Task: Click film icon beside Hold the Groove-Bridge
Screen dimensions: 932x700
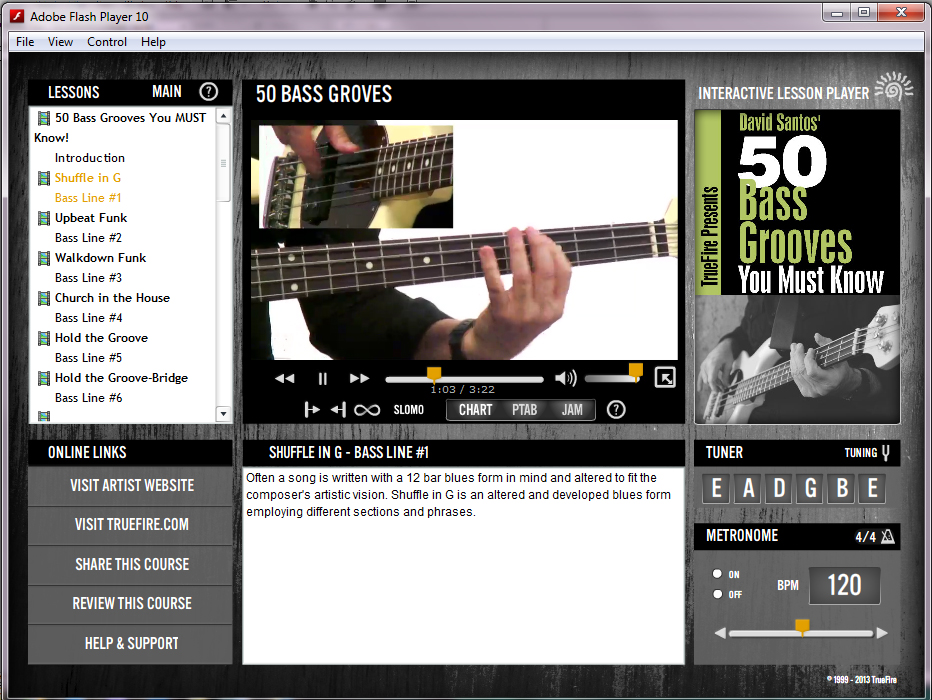Action: coord(44,378)
